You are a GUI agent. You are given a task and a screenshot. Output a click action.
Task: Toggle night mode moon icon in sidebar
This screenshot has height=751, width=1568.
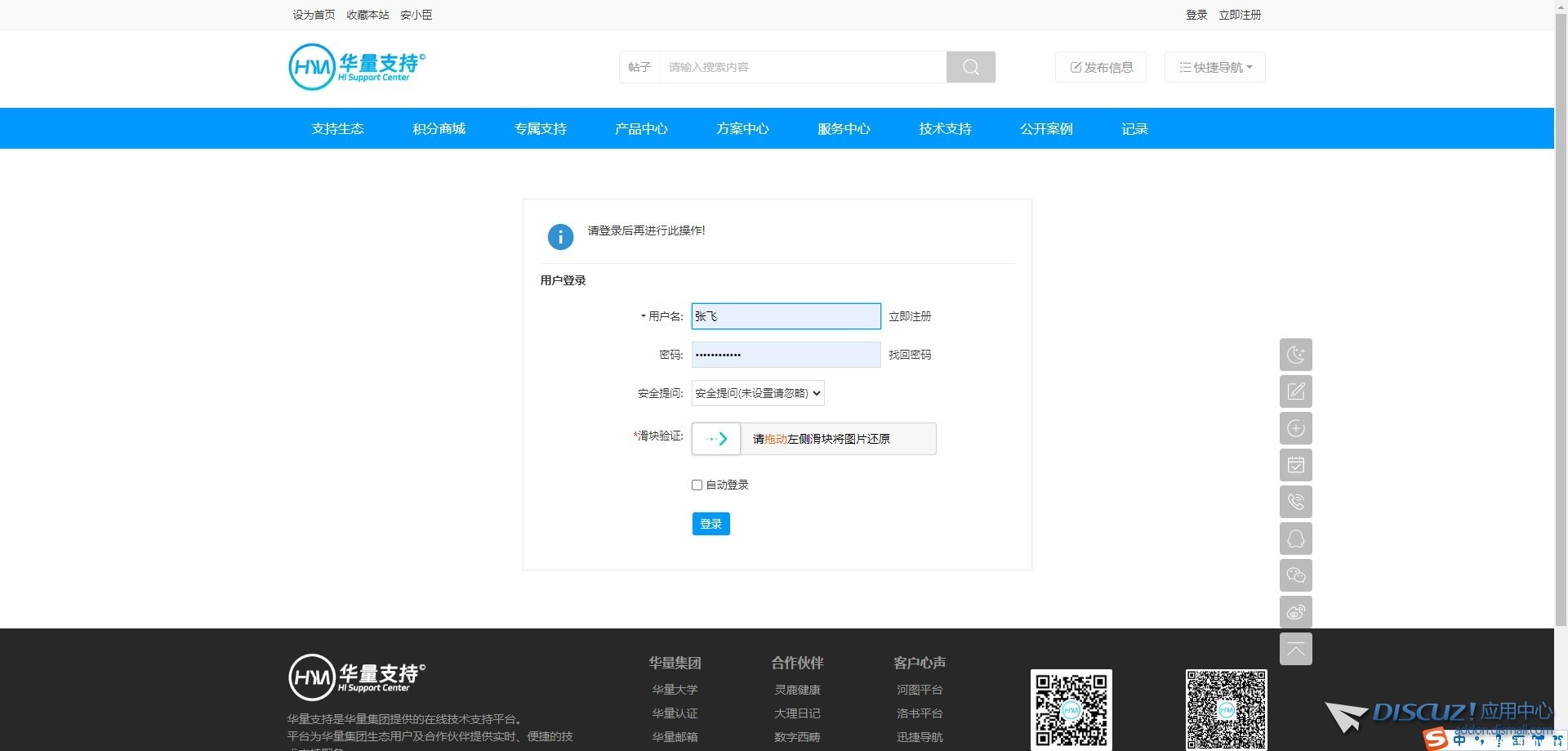[x=1295, y=355]
